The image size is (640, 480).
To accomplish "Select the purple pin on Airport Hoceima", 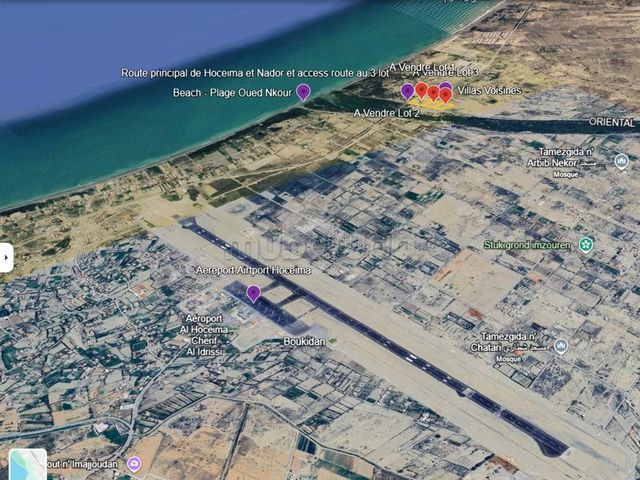I will (253, 293).
